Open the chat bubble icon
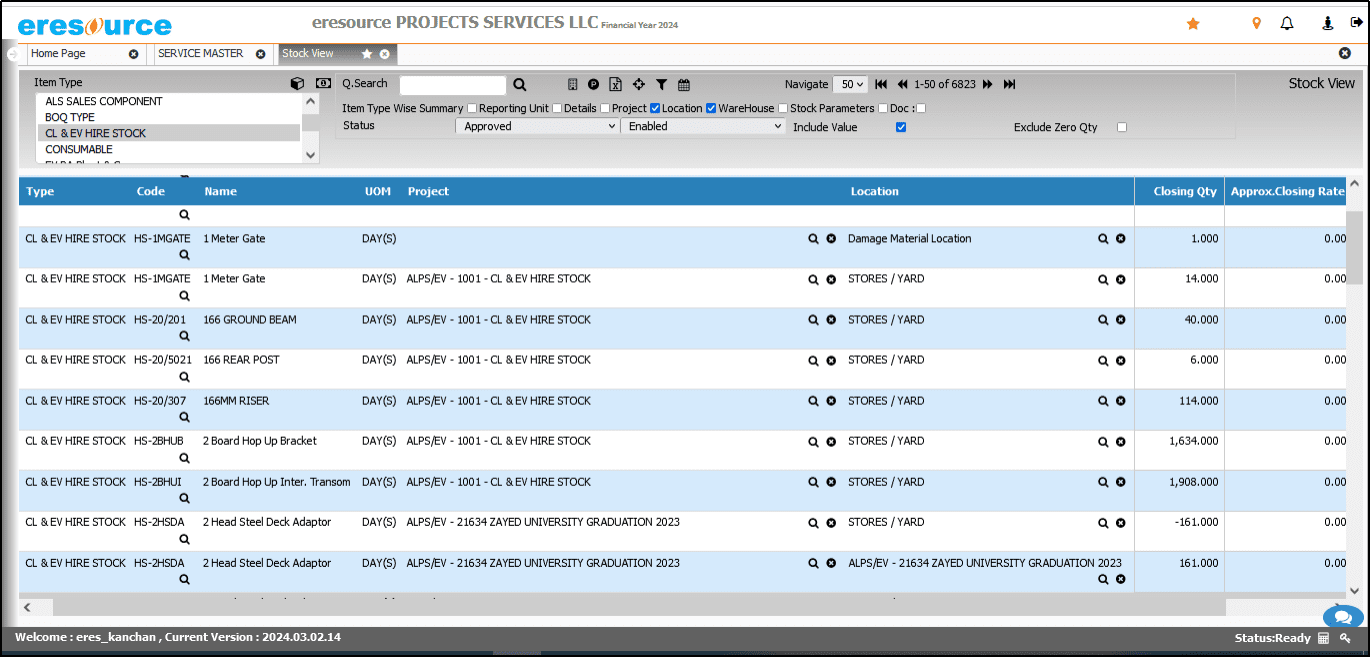 click(1342, 617)
